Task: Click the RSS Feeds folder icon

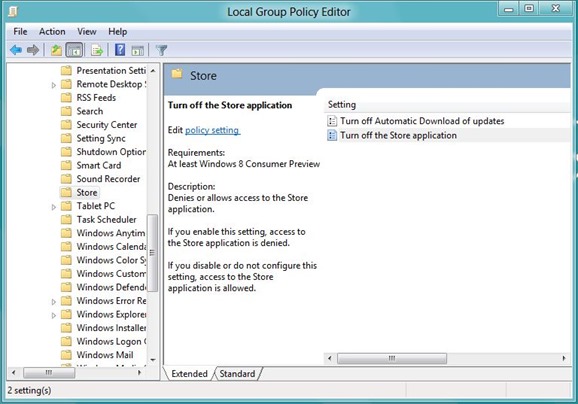Action: [x=66, y=97]
